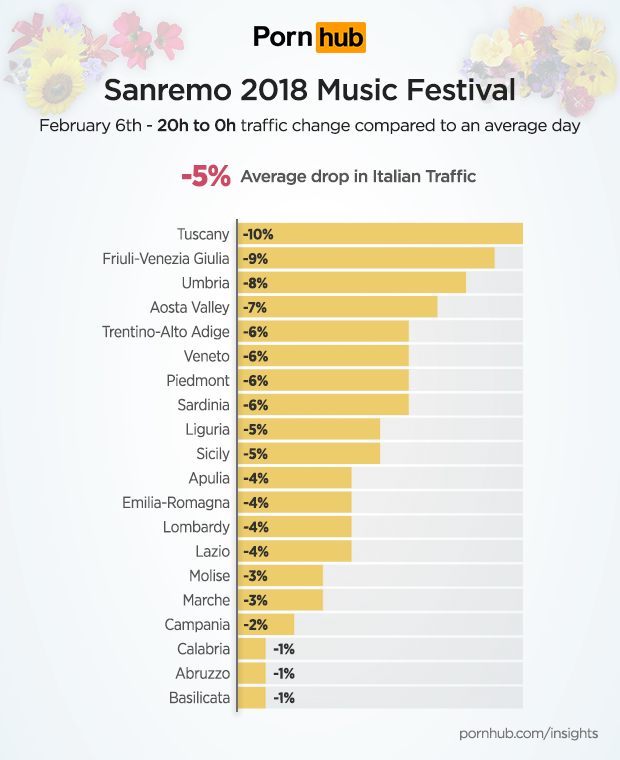Click the -3% value on Molise's bar

click(255, 576)
